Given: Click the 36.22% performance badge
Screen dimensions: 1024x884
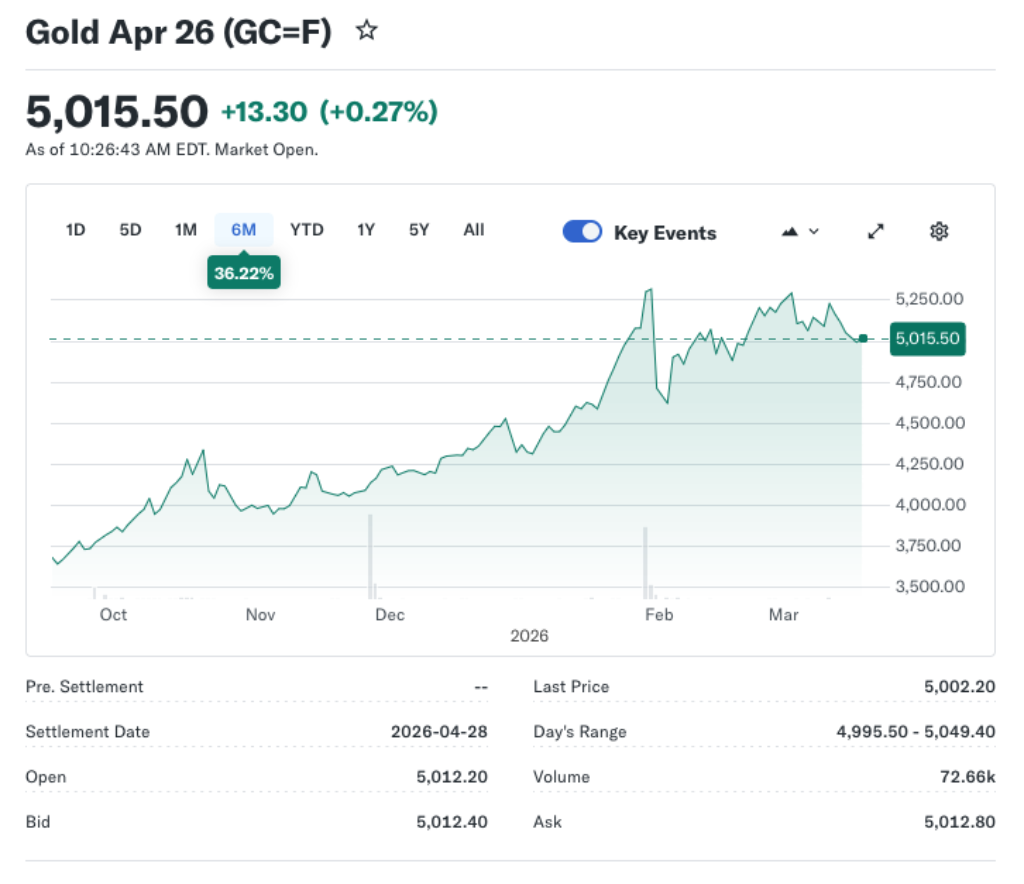Looking at the screenshot, I should pos(244,273).
